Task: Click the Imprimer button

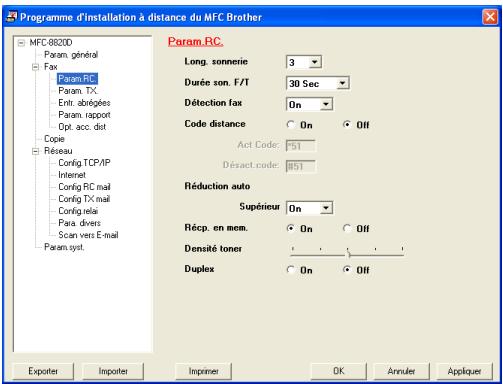Action: pyautogui.click(x=203, y=371)
